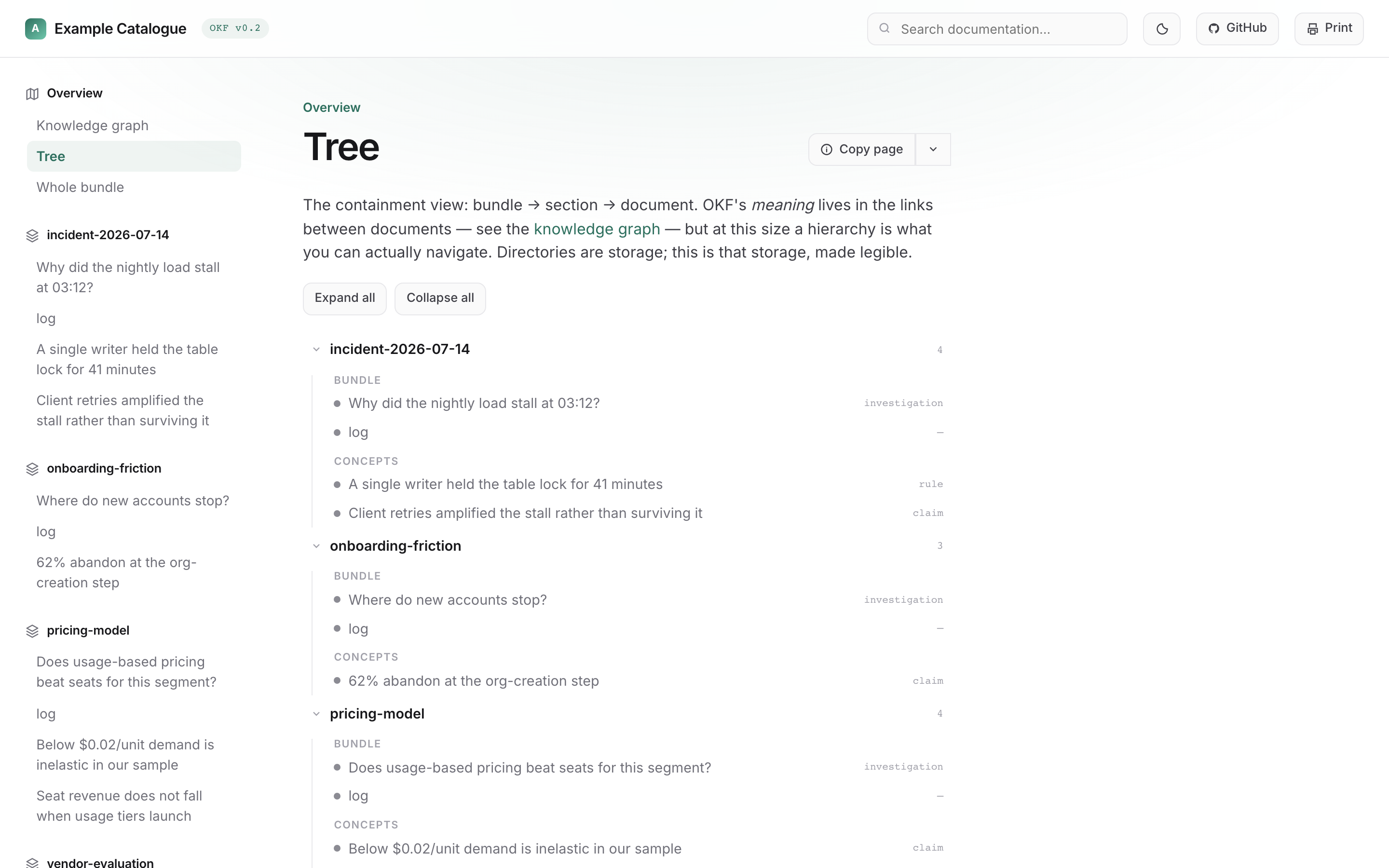Viewport: 1389px width, 868px height.
Task: Click the layers icon beside sidebar vendor-evaluation
Action: click(32, 863)
